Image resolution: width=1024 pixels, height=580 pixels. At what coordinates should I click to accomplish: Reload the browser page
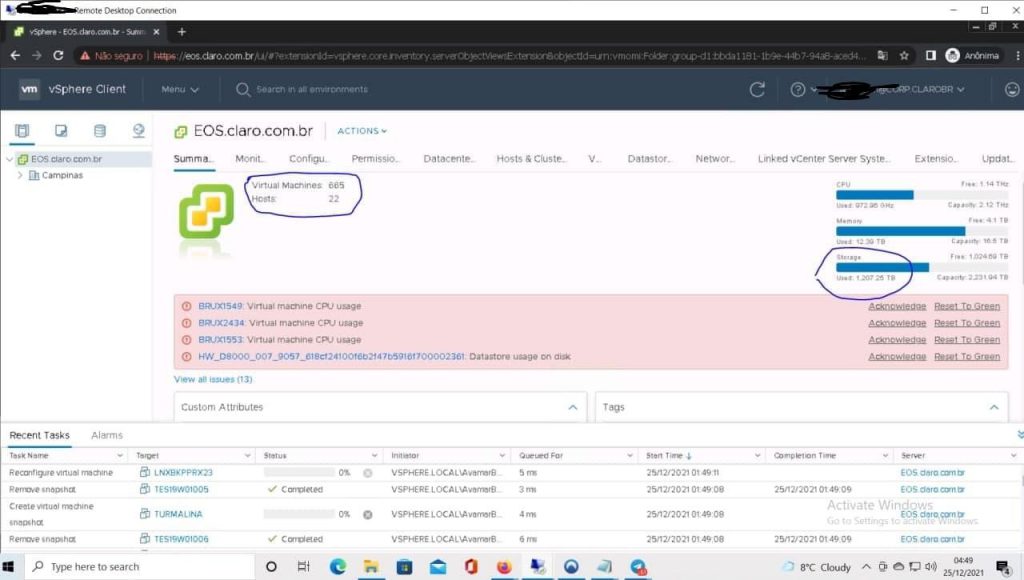pos(58,56)
